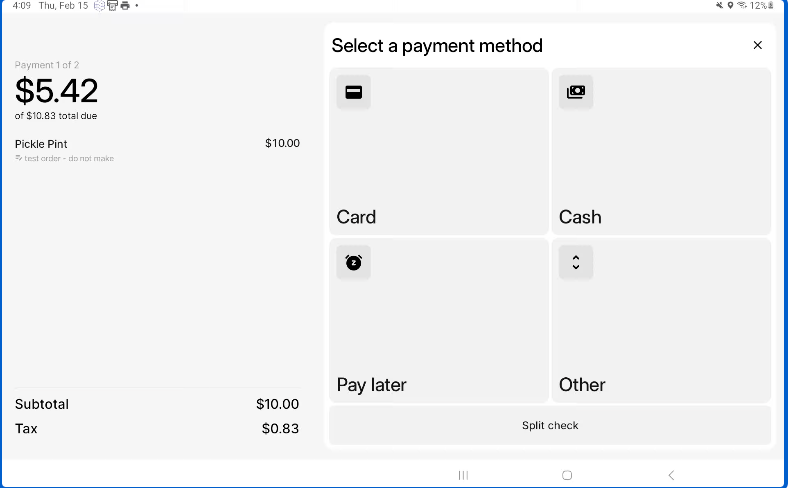Tap the cash banknote icon
This screenshot has height=488, width=788.
click(575, 93)
